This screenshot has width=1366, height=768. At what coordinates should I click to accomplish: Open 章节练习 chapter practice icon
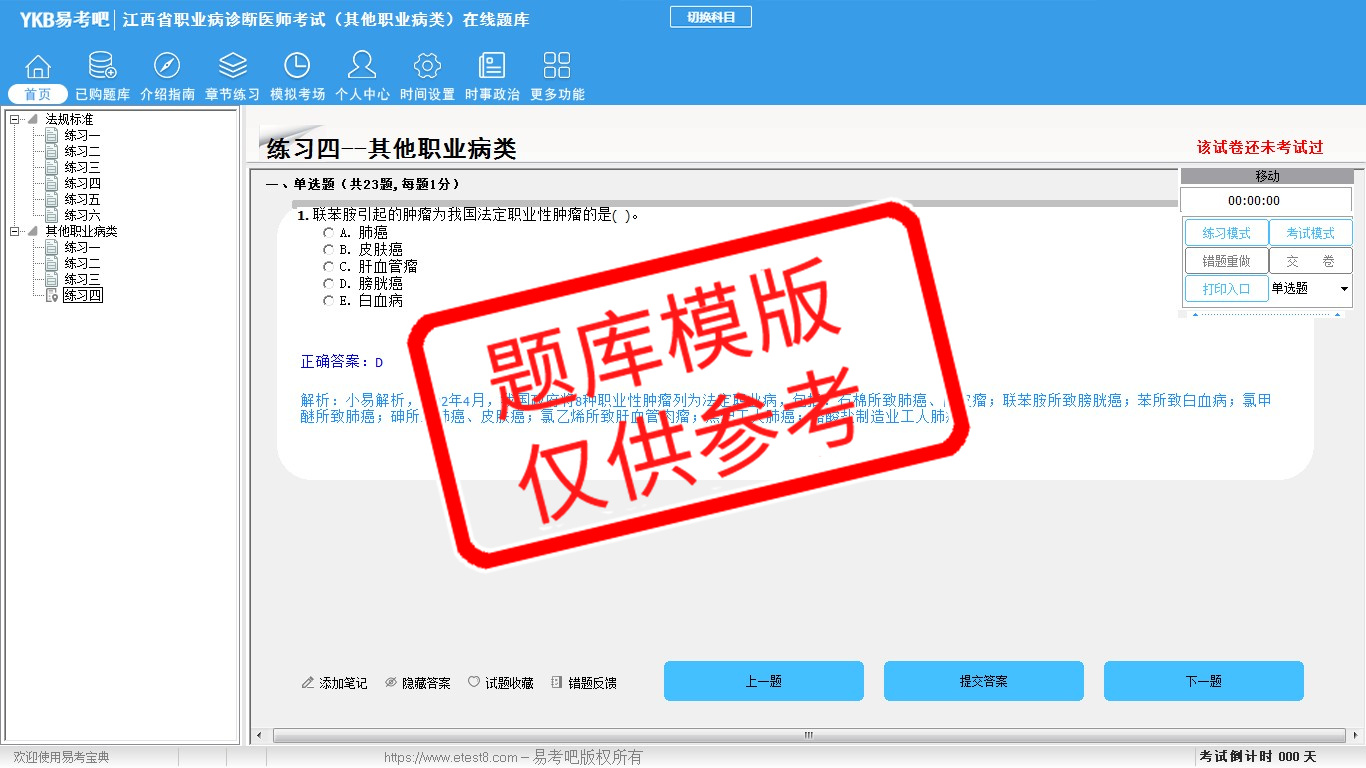click(232, 67)
